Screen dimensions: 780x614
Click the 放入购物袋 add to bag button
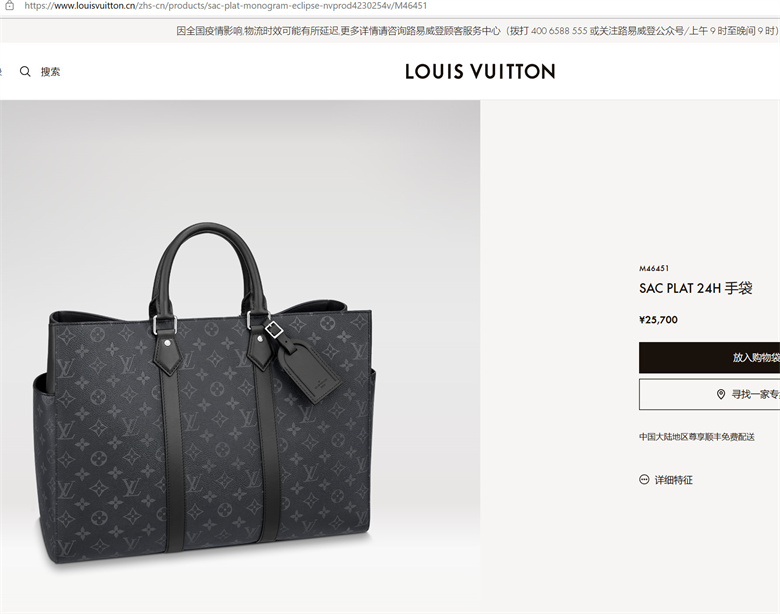pos(709,357)
